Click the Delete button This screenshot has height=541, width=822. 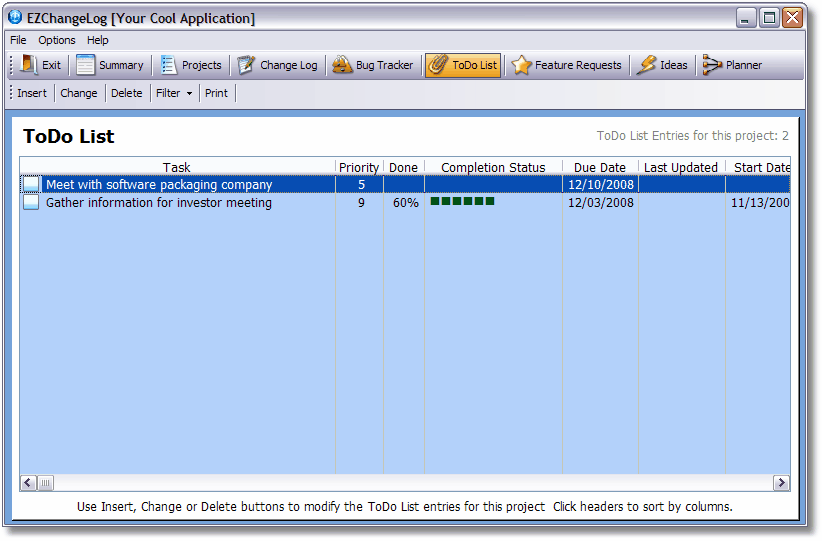point(126,93)
